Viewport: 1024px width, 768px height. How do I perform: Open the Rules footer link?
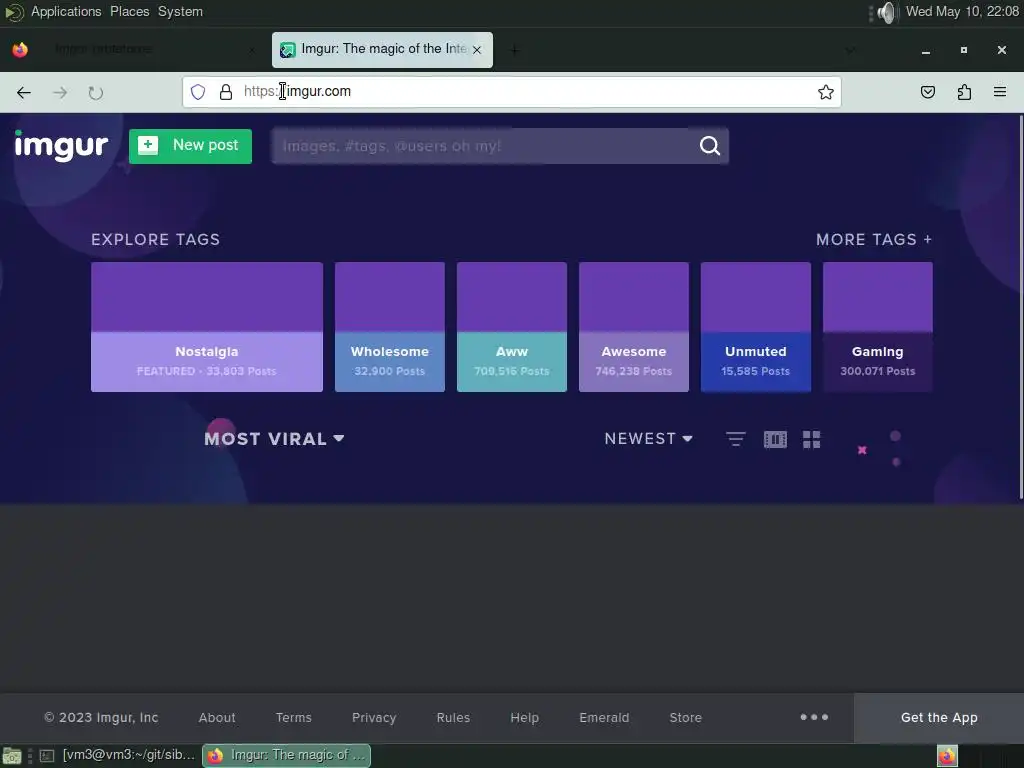(x=453, y=718)
